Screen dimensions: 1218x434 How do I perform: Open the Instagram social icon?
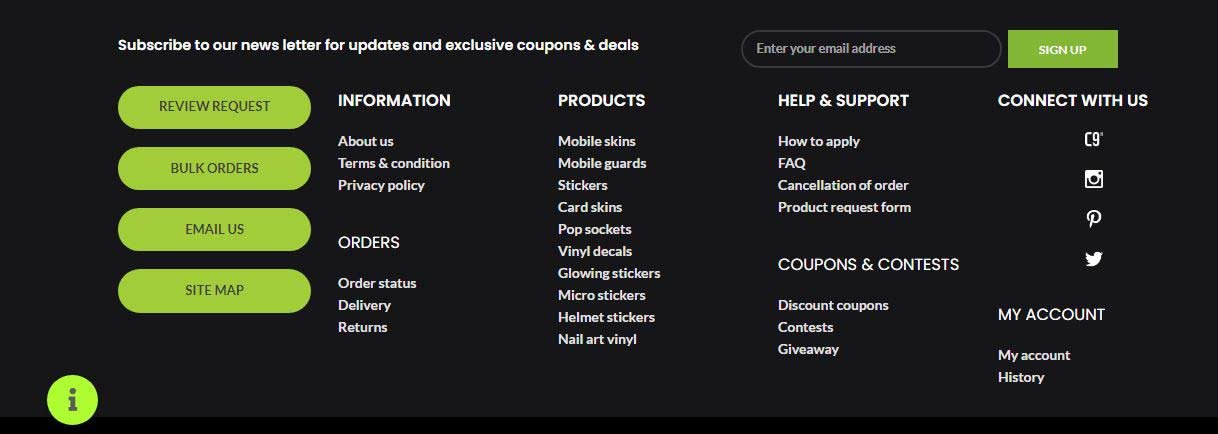1094,179
